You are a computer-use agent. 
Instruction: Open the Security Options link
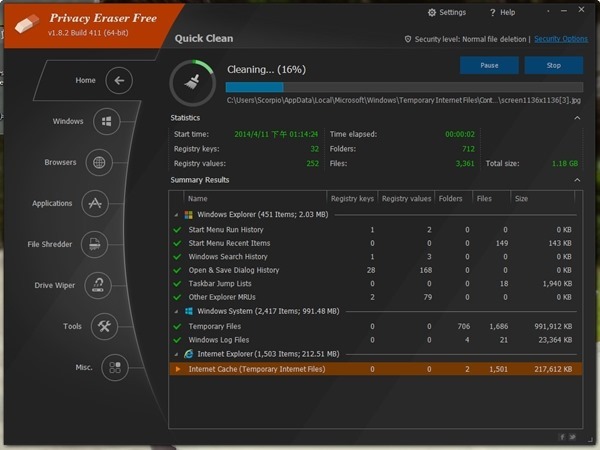[x=560, y=39]
